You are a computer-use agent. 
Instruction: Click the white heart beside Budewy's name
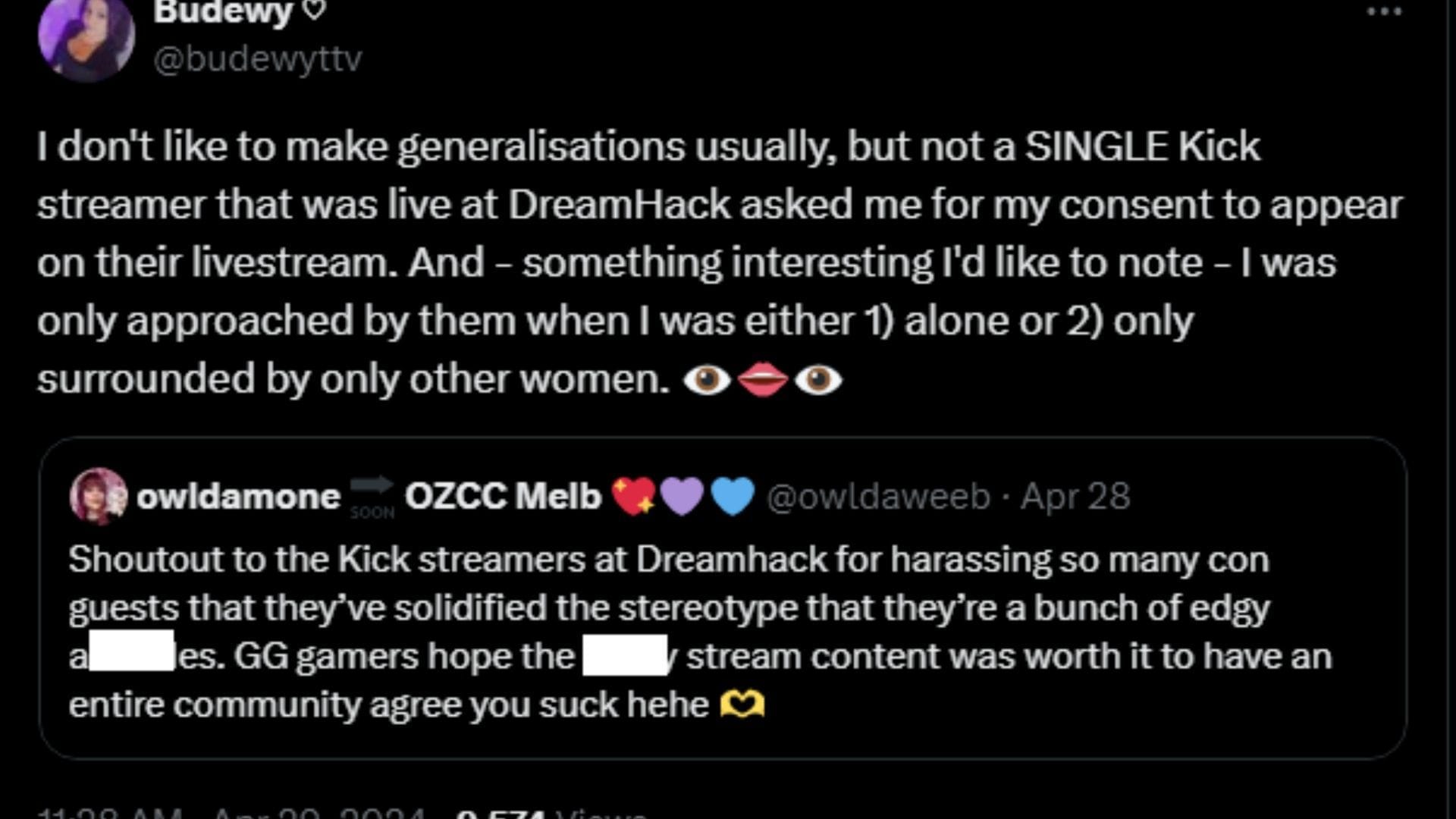pos(315,11)
